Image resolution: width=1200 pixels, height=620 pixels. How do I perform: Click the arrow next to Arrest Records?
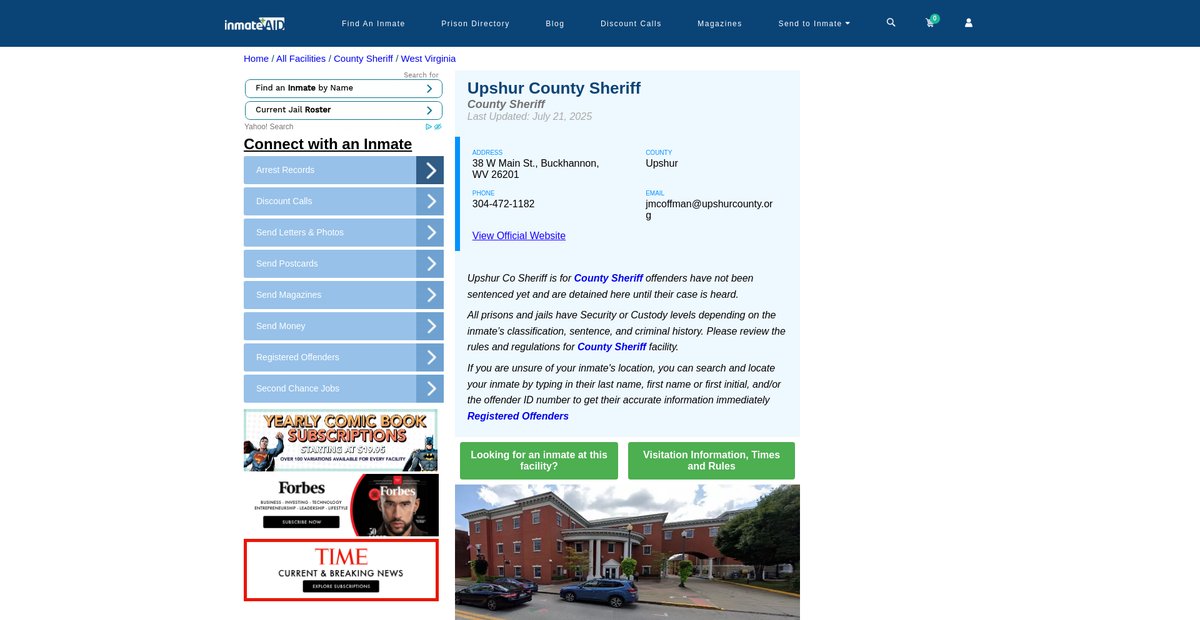pyautogui.click(x=430, y=170)
